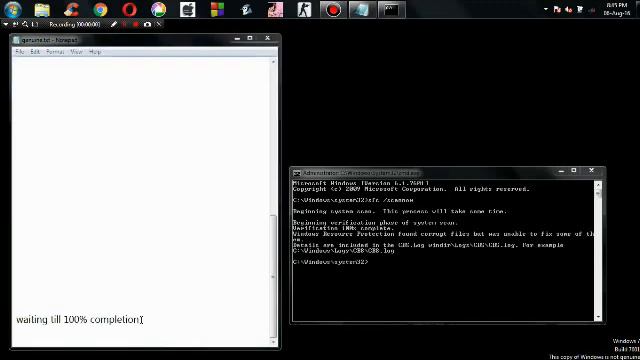Click the Command Prompt title bar icon
This screenshot has height=360, width=640.
tap(297, 173)
